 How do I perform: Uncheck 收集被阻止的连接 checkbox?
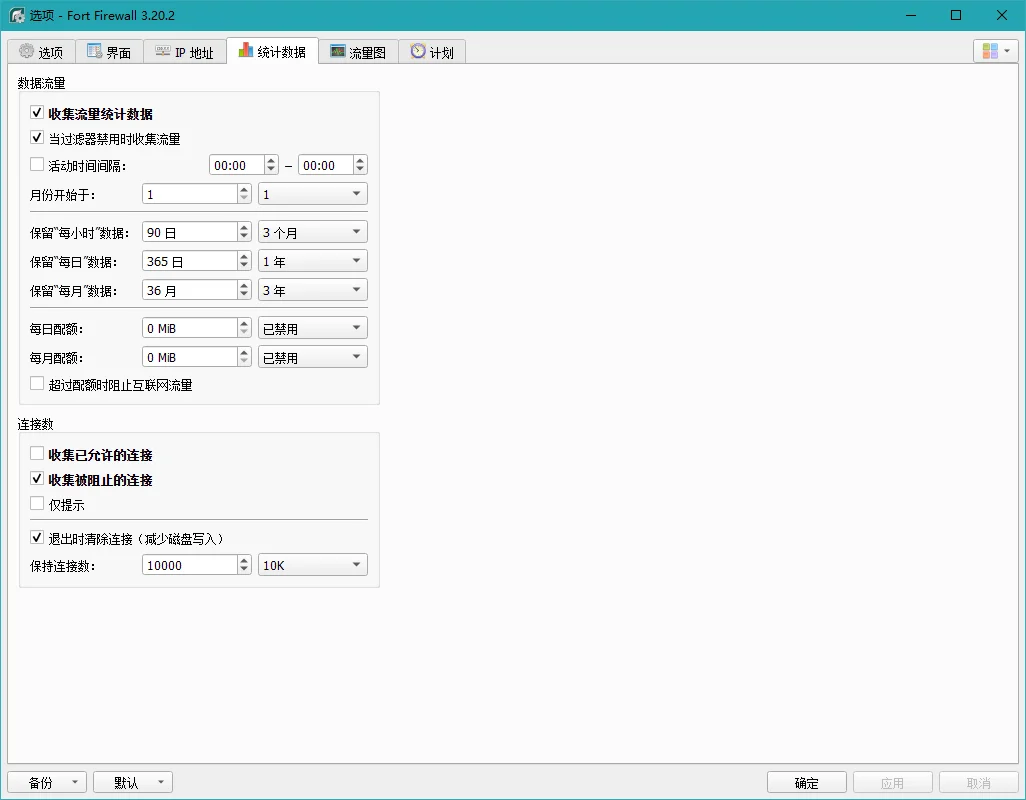[x=37, y=479]
